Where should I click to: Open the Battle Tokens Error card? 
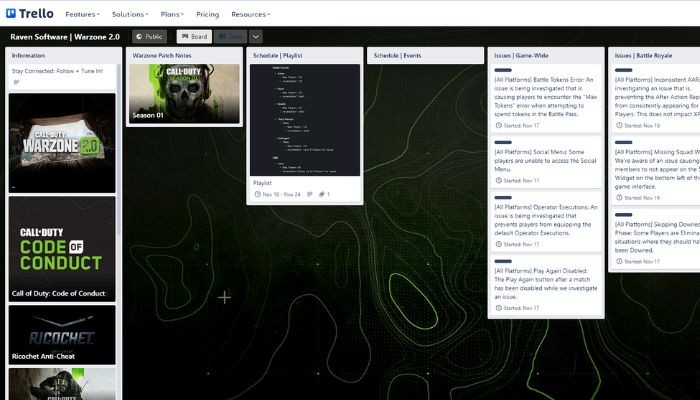[546, 99]
